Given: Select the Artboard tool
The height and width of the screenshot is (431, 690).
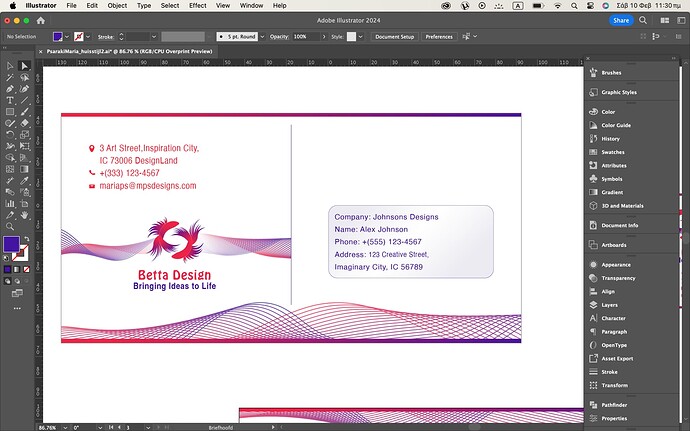Looking at the screenshot, I should 25,203.
